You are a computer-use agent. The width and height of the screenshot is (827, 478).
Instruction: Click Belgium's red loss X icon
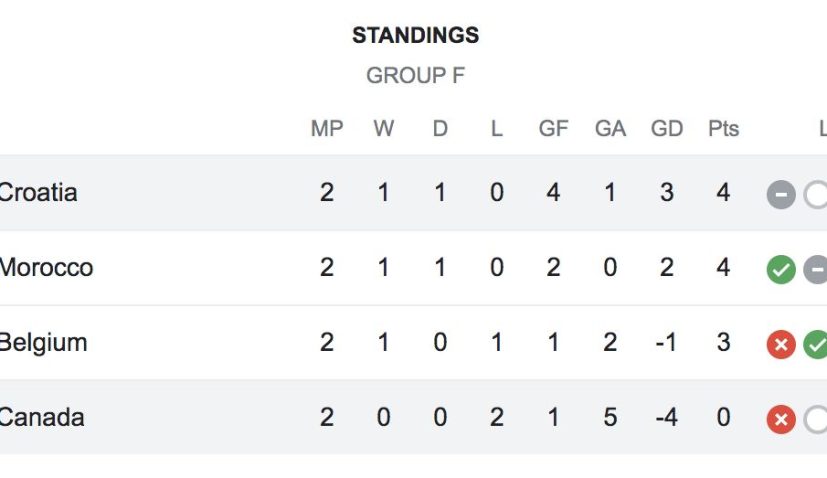click(781, 344)
